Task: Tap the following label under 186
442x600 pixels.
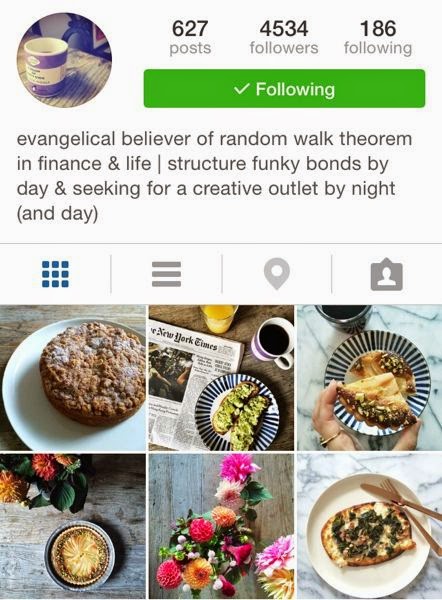Action: 378,49
